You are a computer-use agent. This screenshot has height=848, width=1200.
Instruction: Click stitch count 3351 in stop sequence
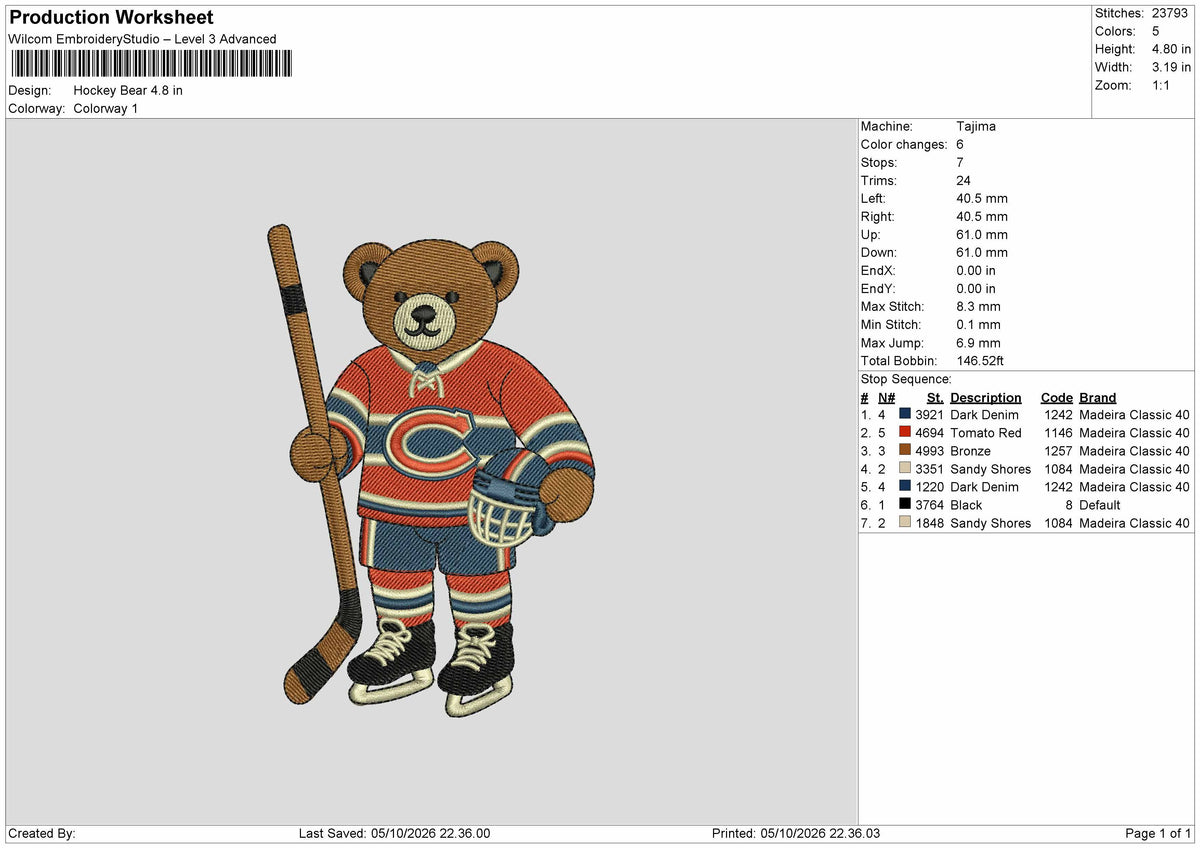coord(929,469)
